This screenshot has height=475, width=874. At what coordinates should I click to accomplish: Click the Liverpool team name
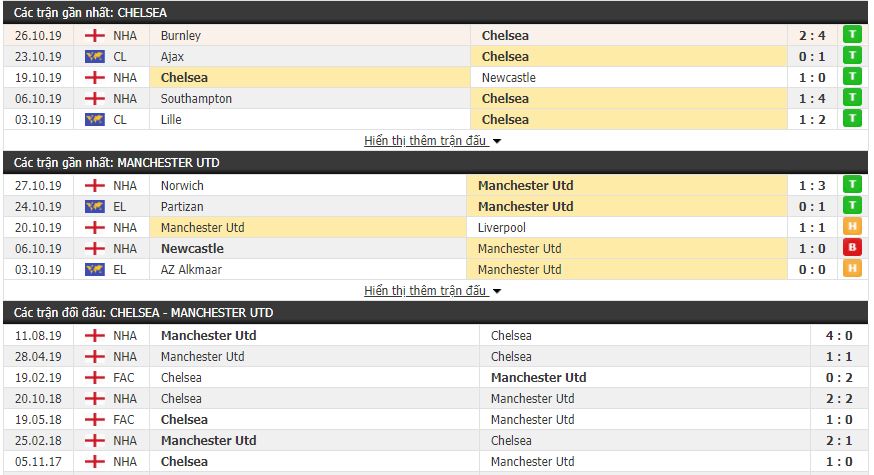pos(502,227)
